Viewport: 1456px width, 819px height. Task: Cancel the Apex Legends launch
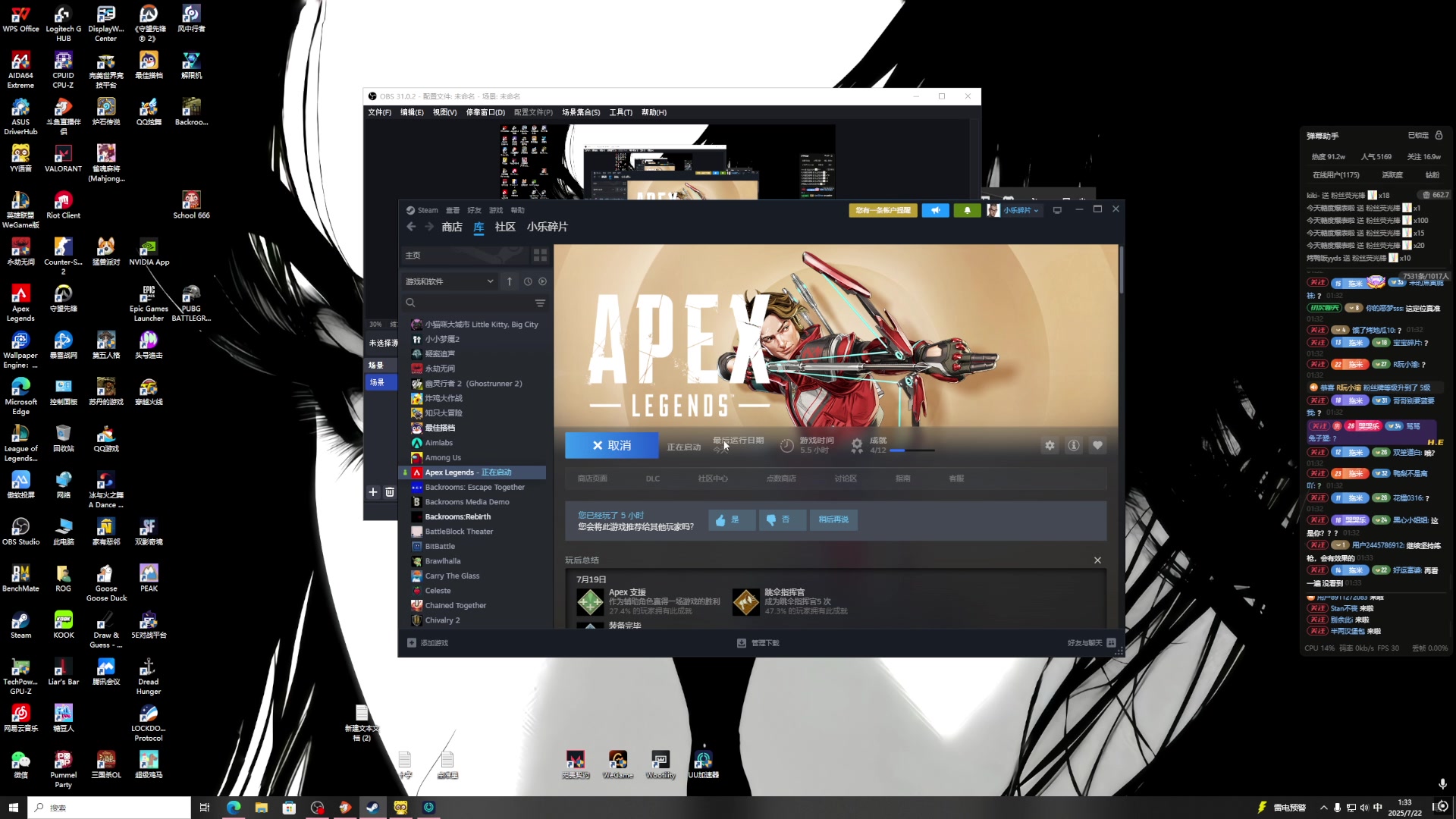pyautogui.click(x=611, y=445)
